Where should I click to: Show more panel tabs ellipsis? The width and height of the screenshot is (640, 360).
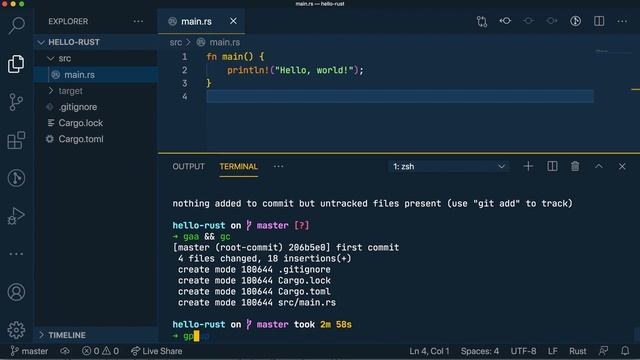pyautogui.click(x=278, y=167)
